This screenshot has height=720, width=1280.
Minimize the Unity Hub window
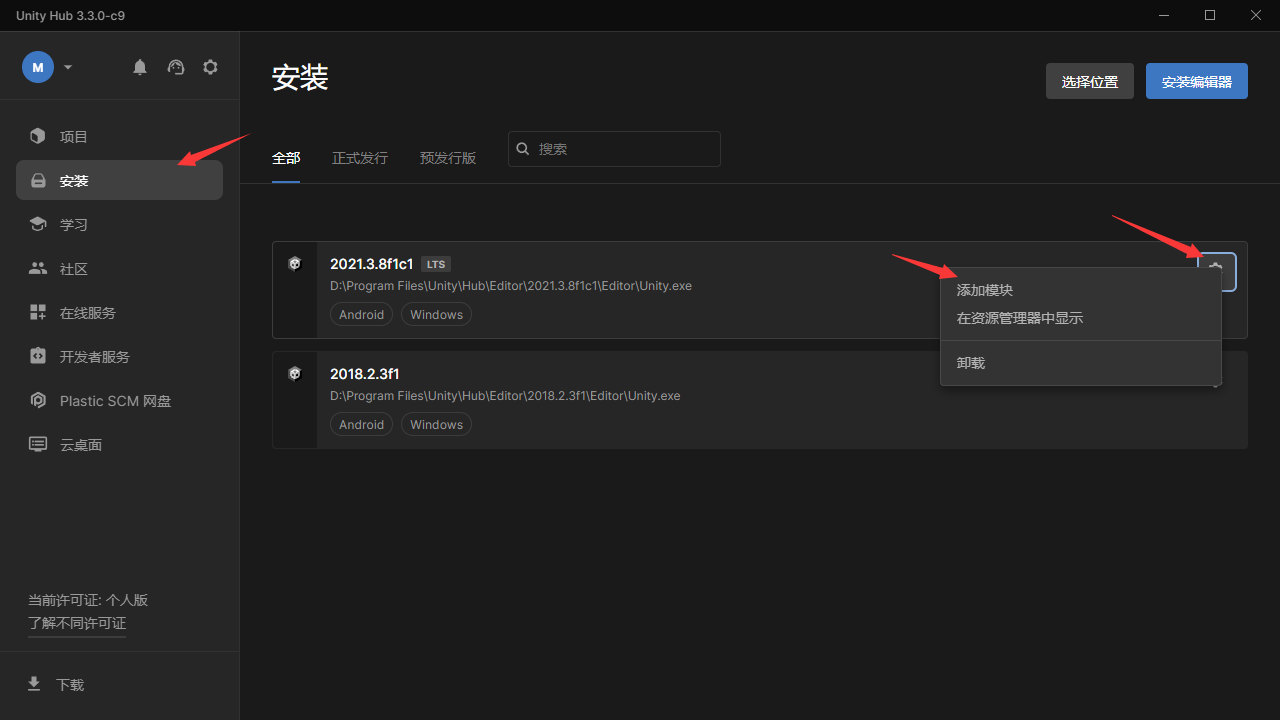coord(1164,15)
